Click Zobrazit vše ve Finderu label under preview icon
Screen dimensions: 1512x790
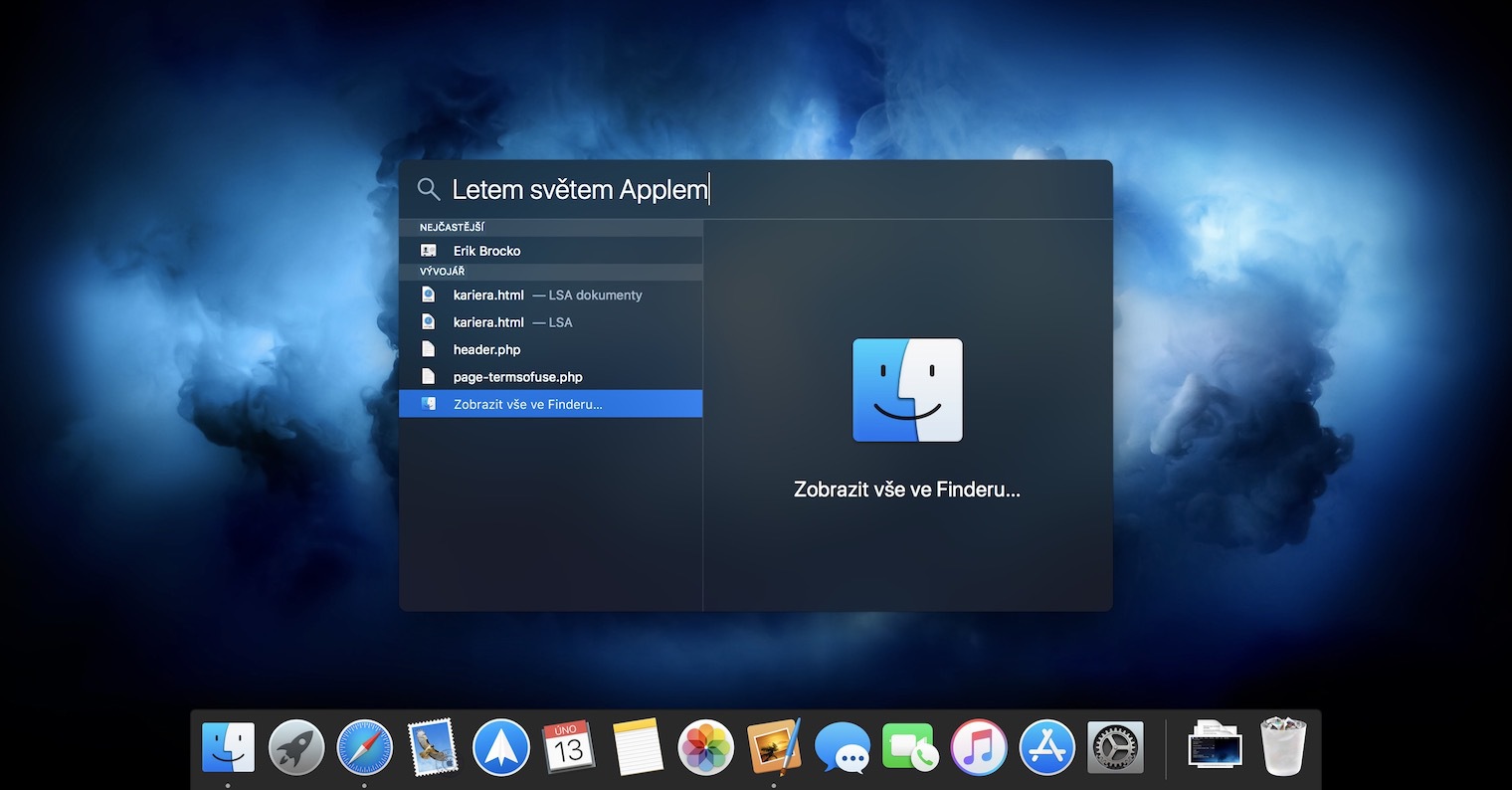907,490
